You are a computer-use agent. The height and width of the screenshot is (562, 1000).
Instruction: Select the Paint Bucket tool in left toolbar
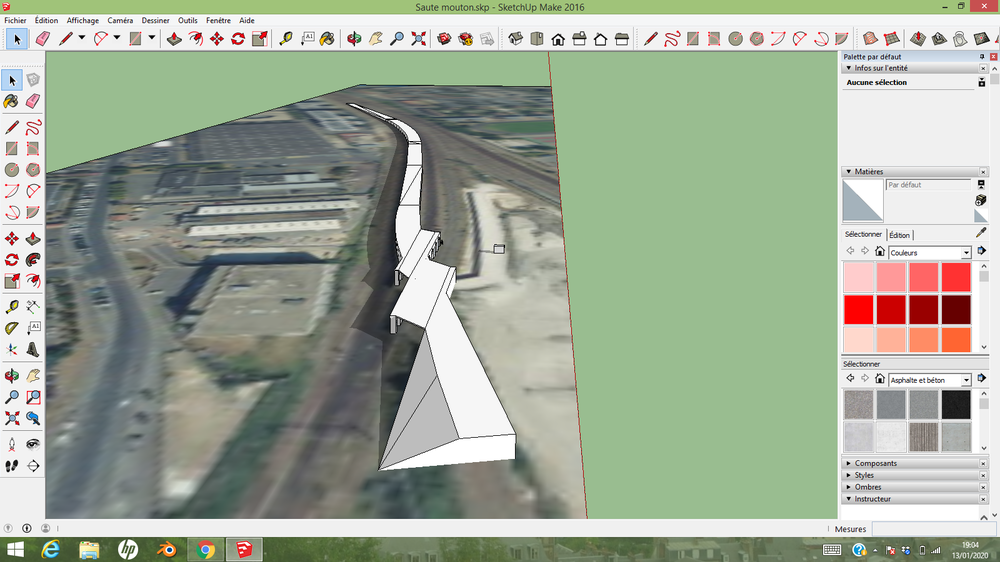click(x=11, y=101)
